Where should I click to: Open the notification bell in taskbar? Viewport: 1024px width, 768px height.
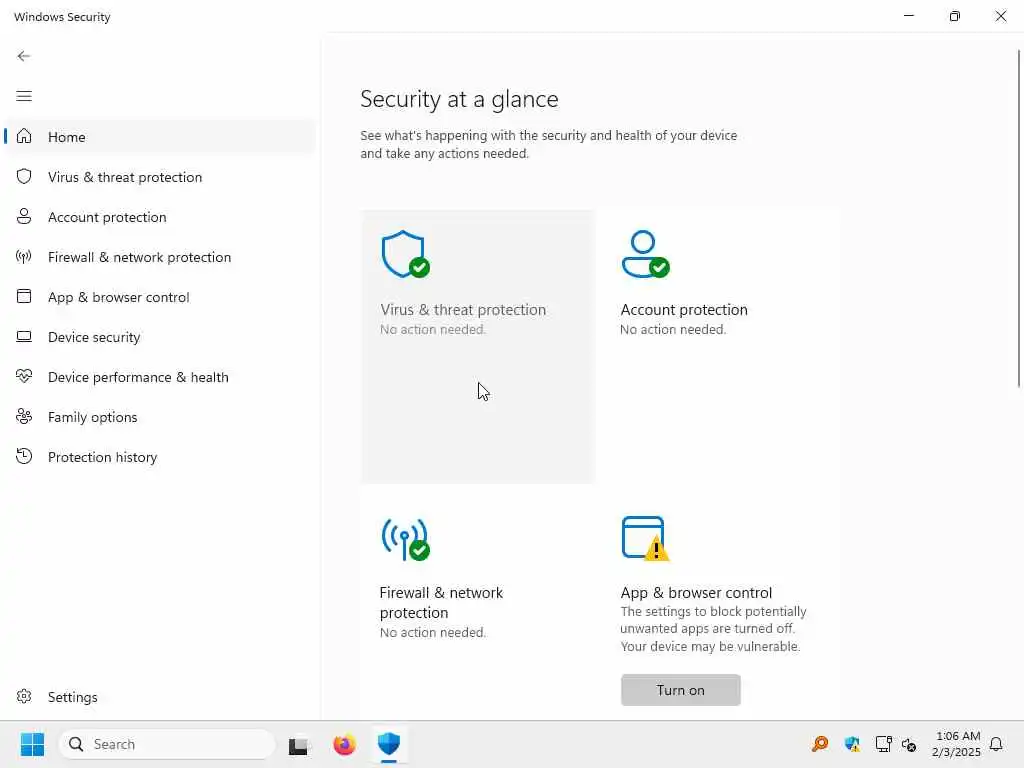[997, 744]
